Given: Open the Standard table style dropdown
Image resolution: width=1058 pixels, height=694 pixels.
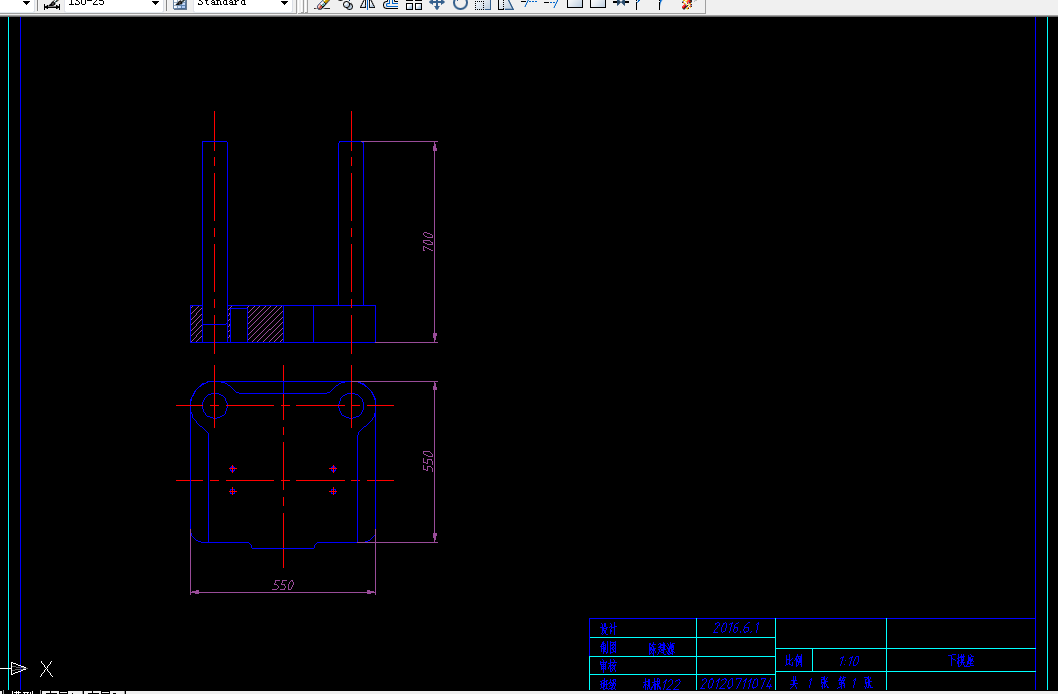Looking at the screenshot, I should click(284, 4).
